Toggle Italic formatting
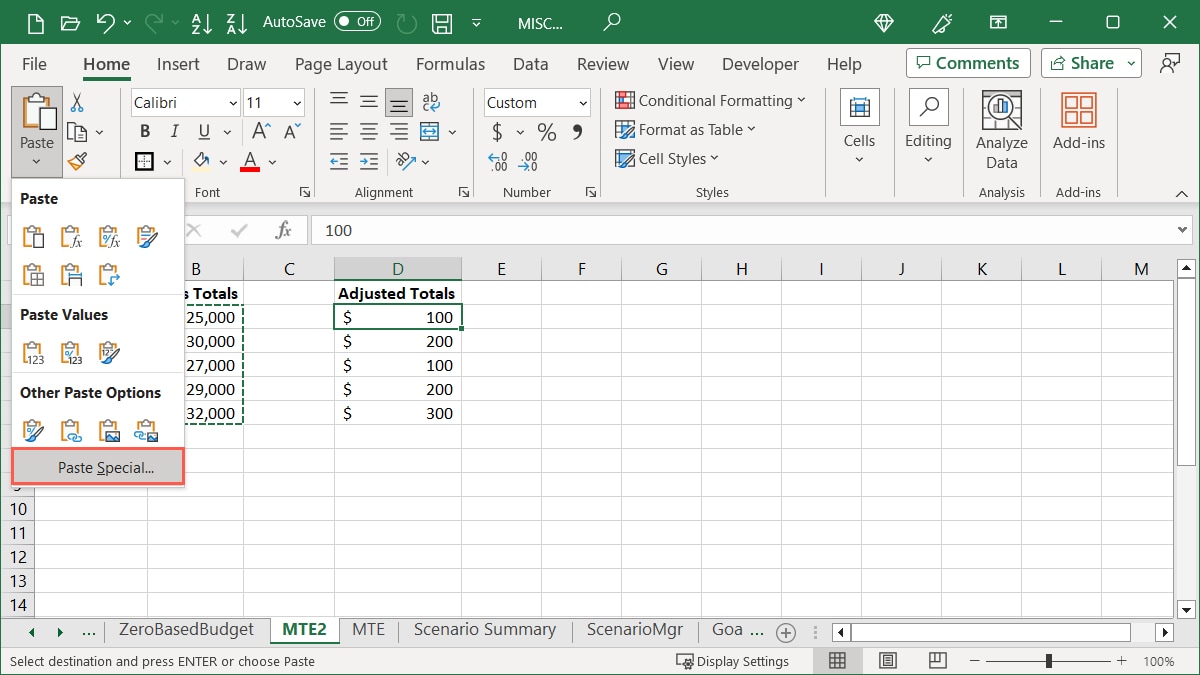The width and height of the screenshot is (1200, 675). tap(175, 132)
